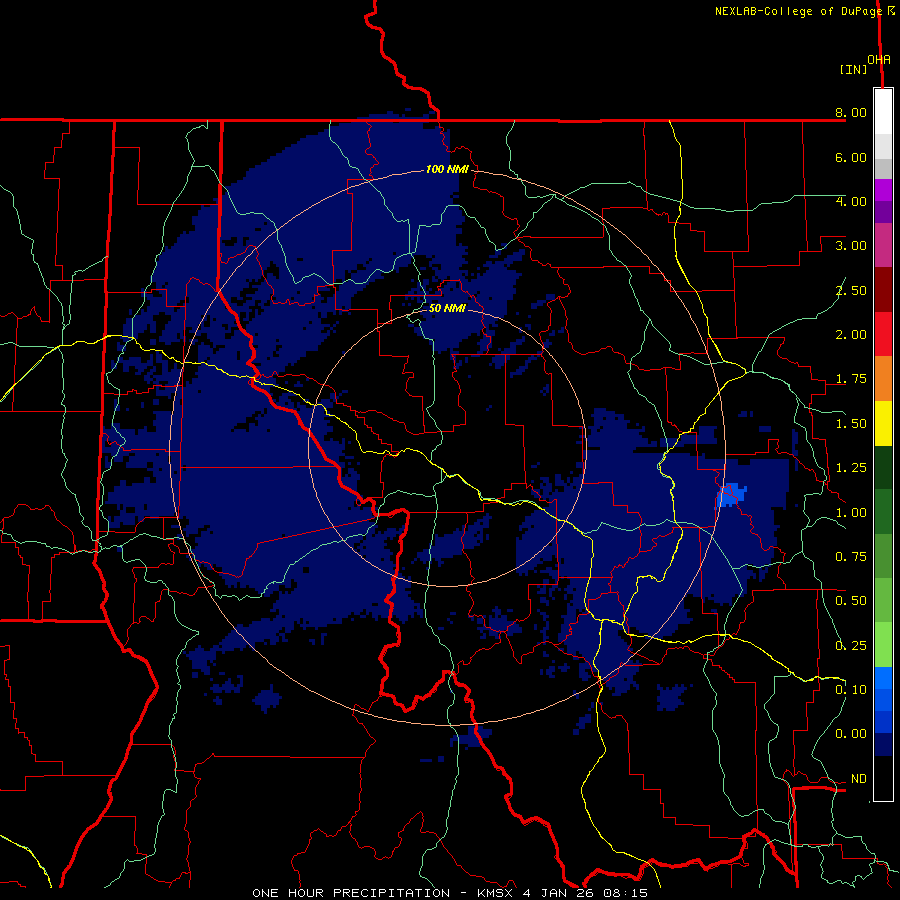Viewport: 900px width, 900px height.
Task: Click the 4.00 legend value
Action: point(851,201)
